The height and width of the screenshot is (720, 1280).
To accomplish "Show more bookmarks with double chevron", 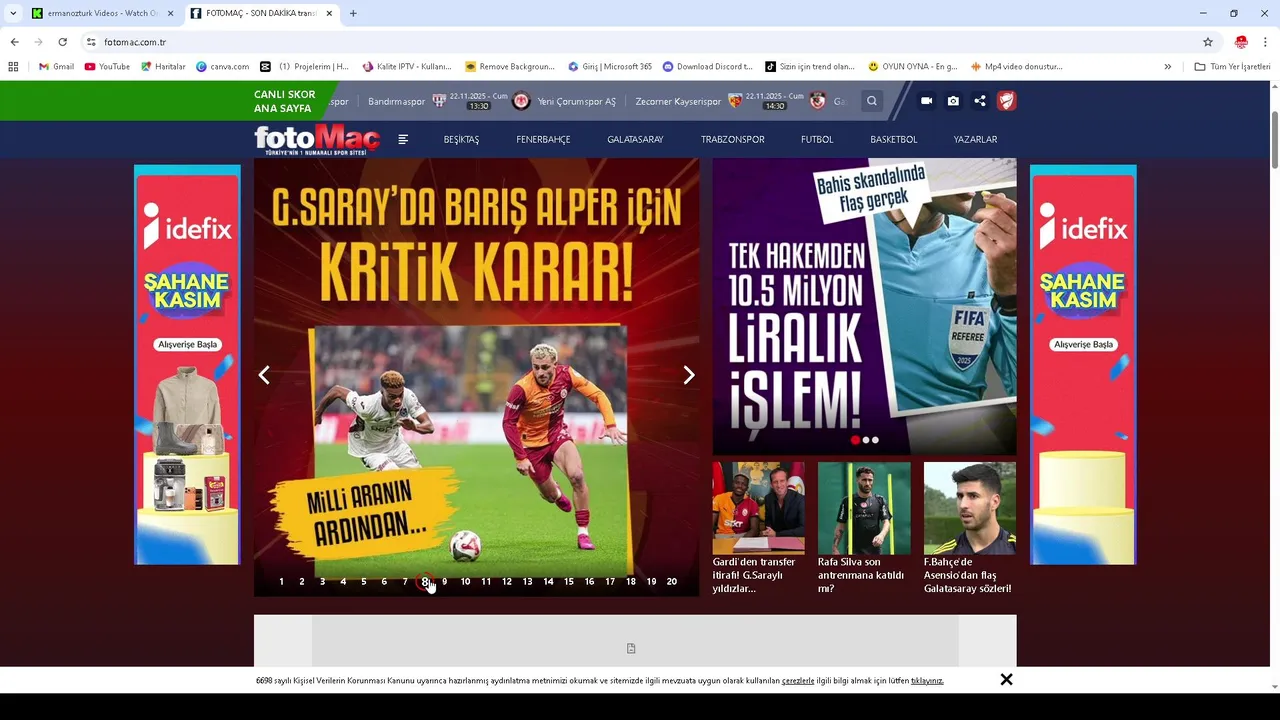I will click(1167, 67).
